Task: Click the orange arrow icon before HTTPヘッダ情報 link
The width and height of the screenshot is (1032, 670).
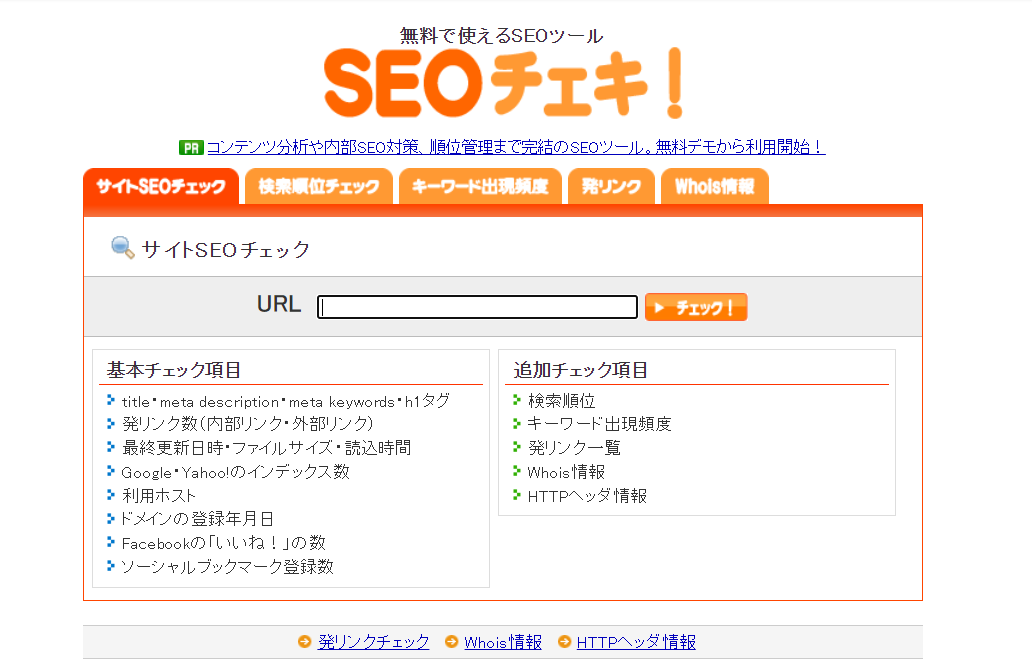Action: point(564,642)
